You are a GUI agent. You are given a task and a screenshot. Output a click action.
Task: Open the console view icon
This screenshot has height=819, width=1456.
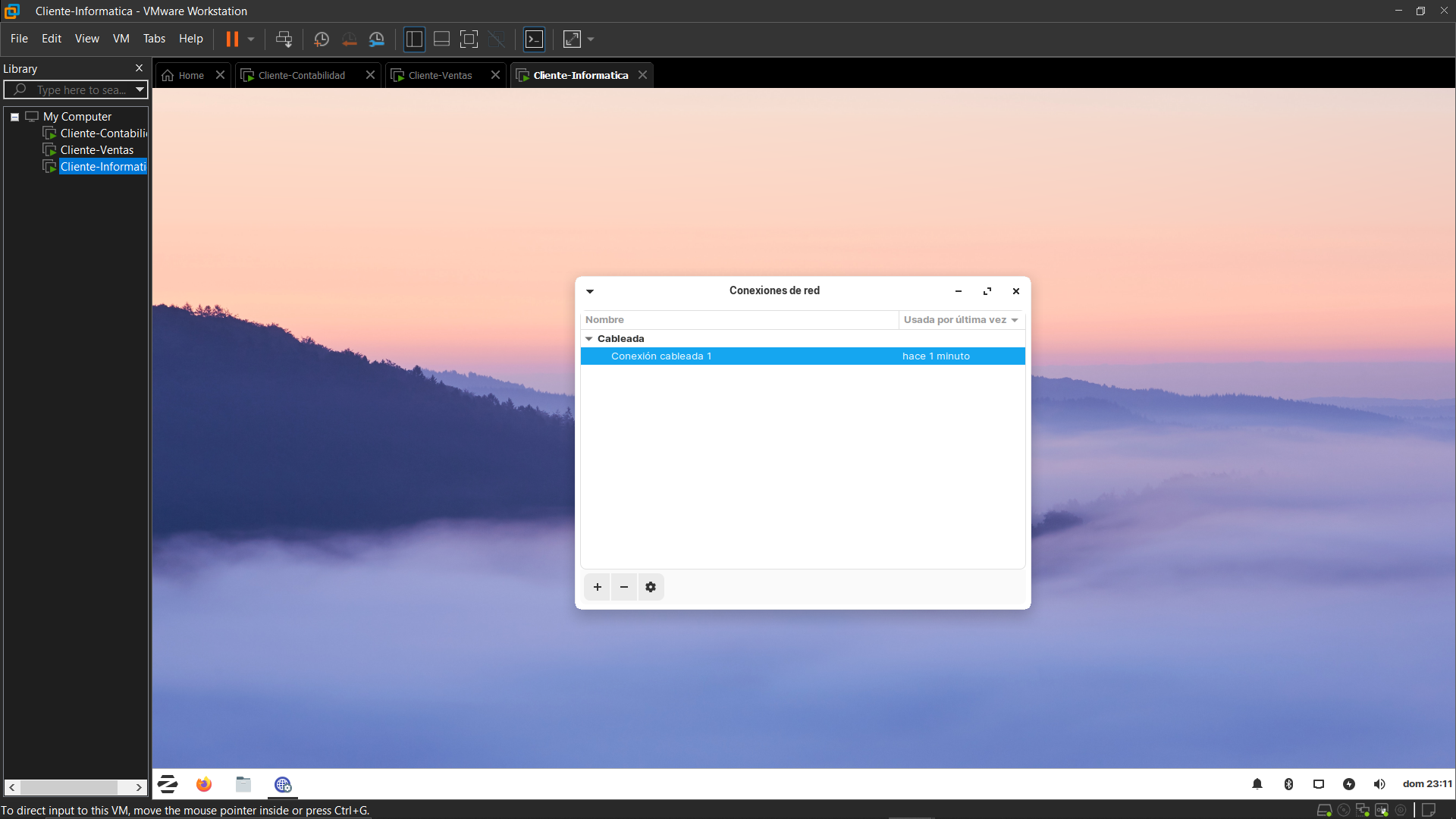tap(535, 39)
